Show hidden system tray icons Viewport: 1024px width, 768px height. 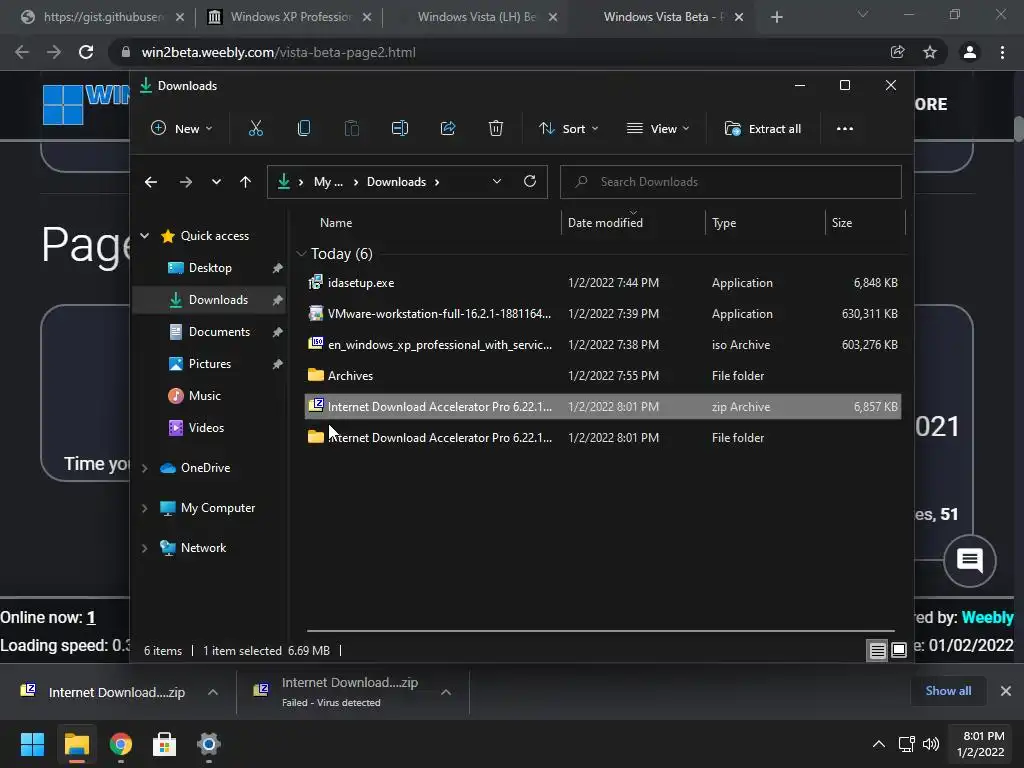click(x=879, y=744)
